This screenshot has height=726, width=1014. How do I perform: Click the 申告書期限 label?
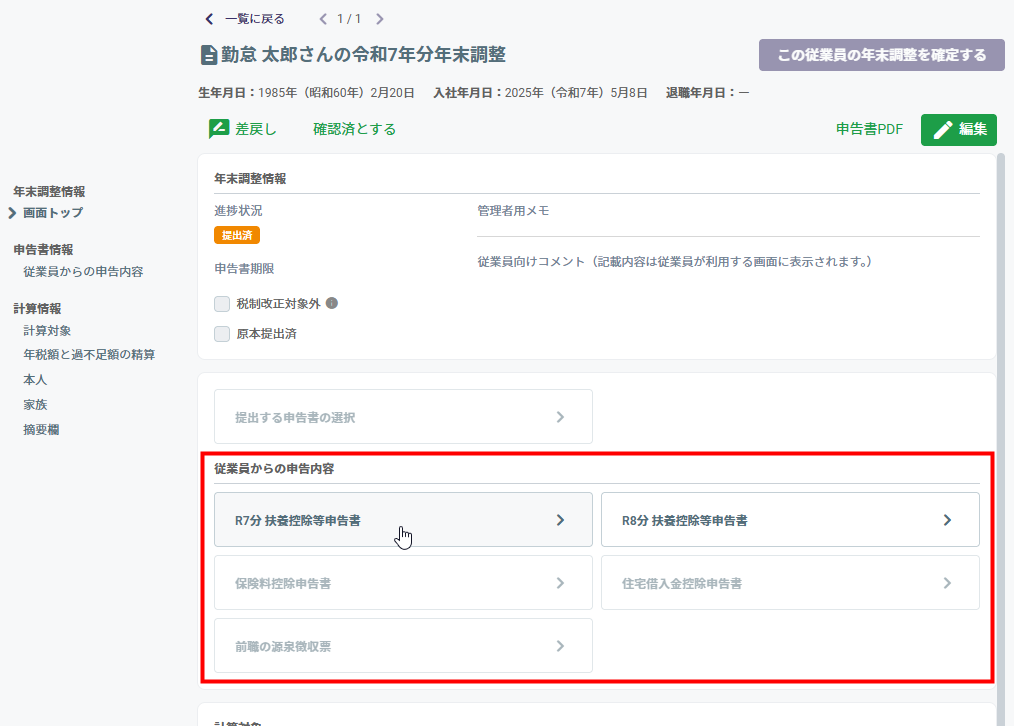click(x=244, y=268)
